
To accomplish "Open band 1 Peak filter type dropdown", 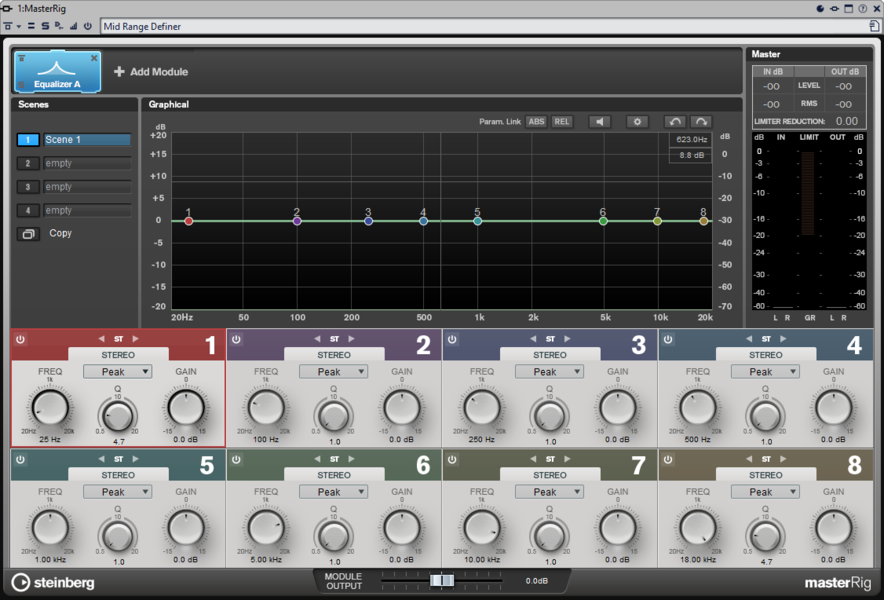I will tap(117, 372).
